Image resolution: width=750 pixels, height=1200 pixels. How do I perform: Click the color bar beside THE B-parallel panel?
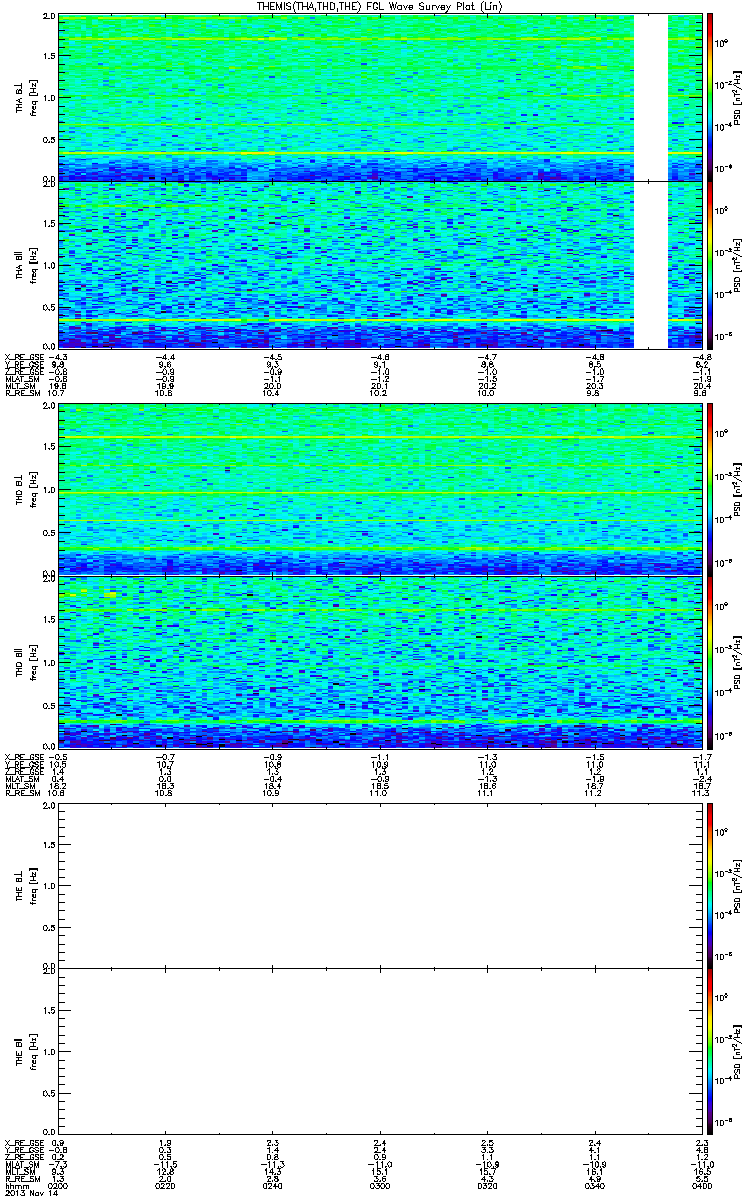pyautogui.click(x=709, y=1050)
